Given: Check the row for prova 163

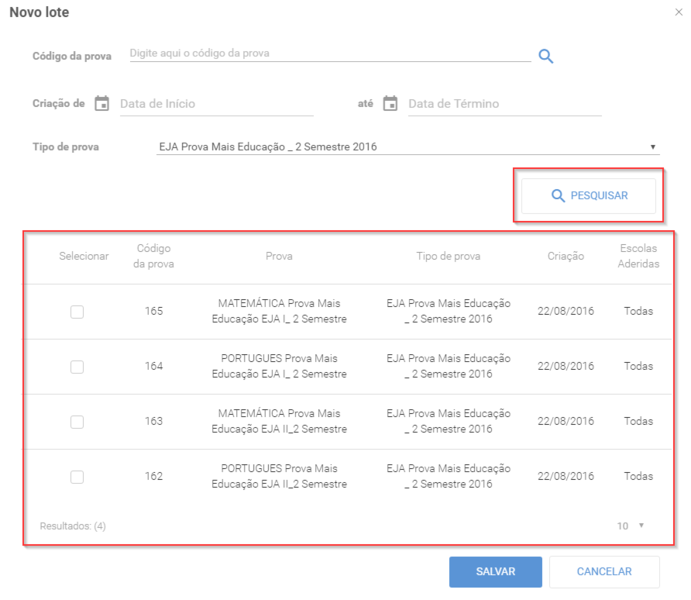Looking at the screenshot, I should 77,422.
